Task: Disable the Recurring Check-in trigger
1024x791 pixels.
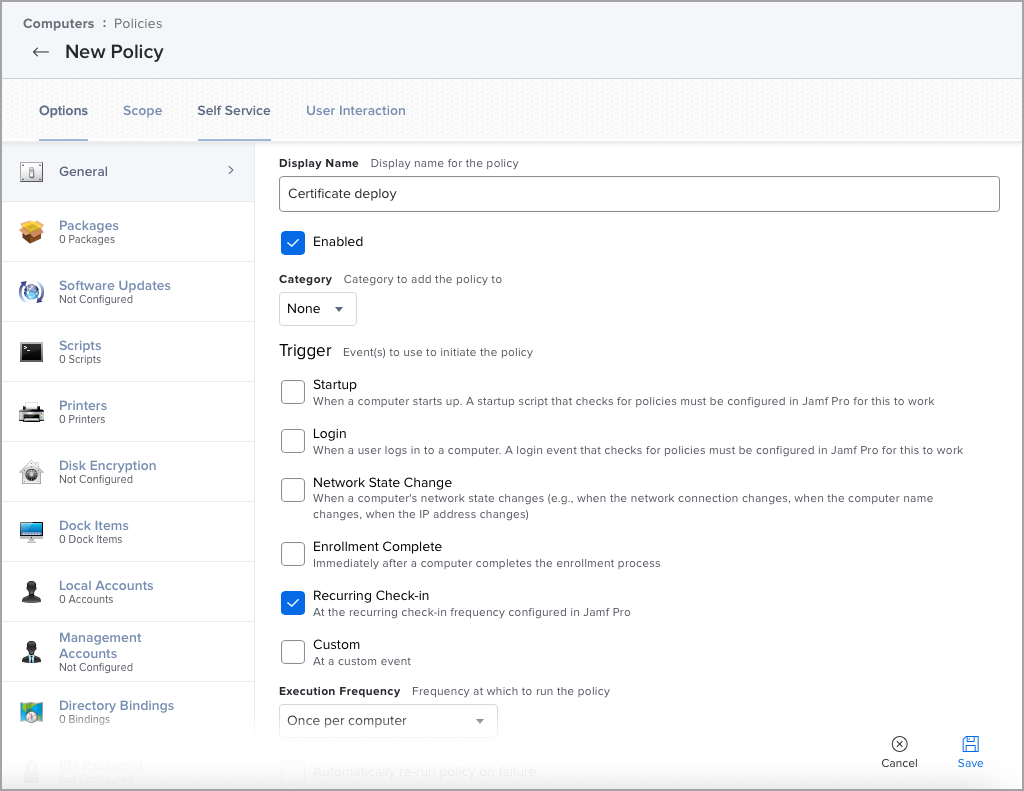Action: coord(293,603)
